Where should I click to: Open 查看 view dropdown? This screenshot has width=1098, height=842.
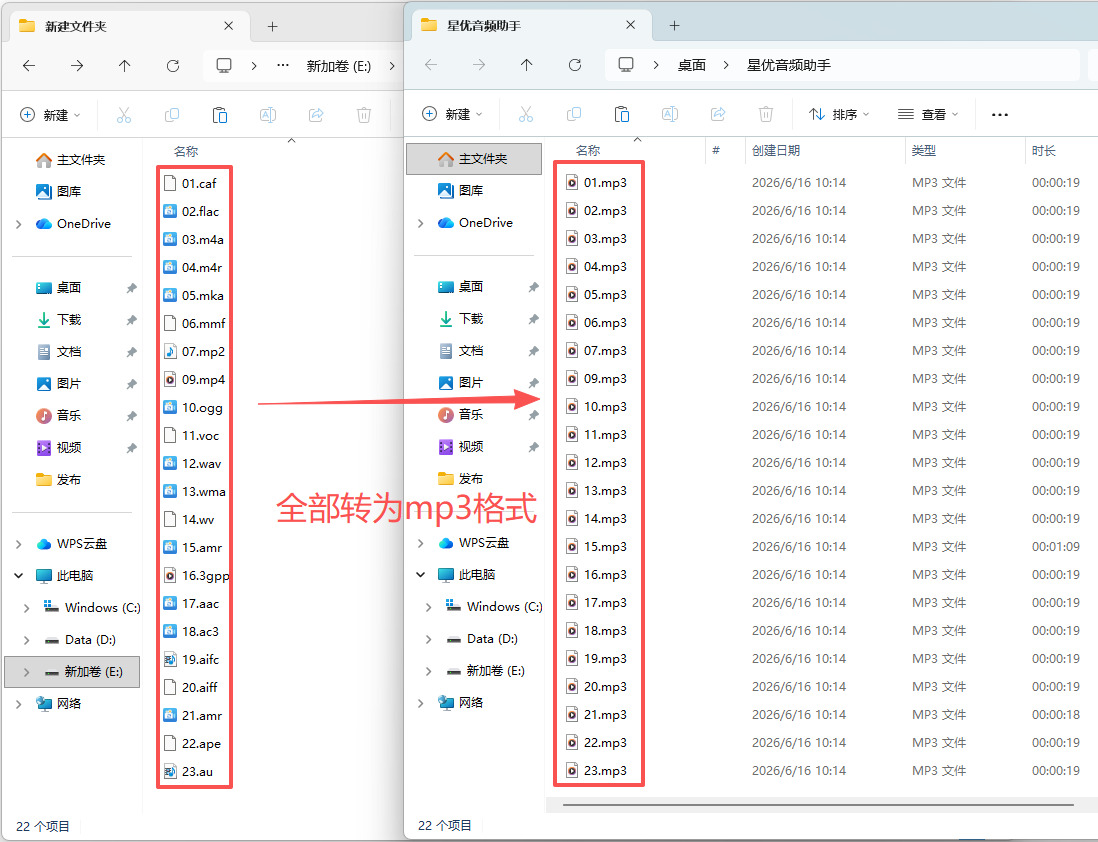click(928, 114)
